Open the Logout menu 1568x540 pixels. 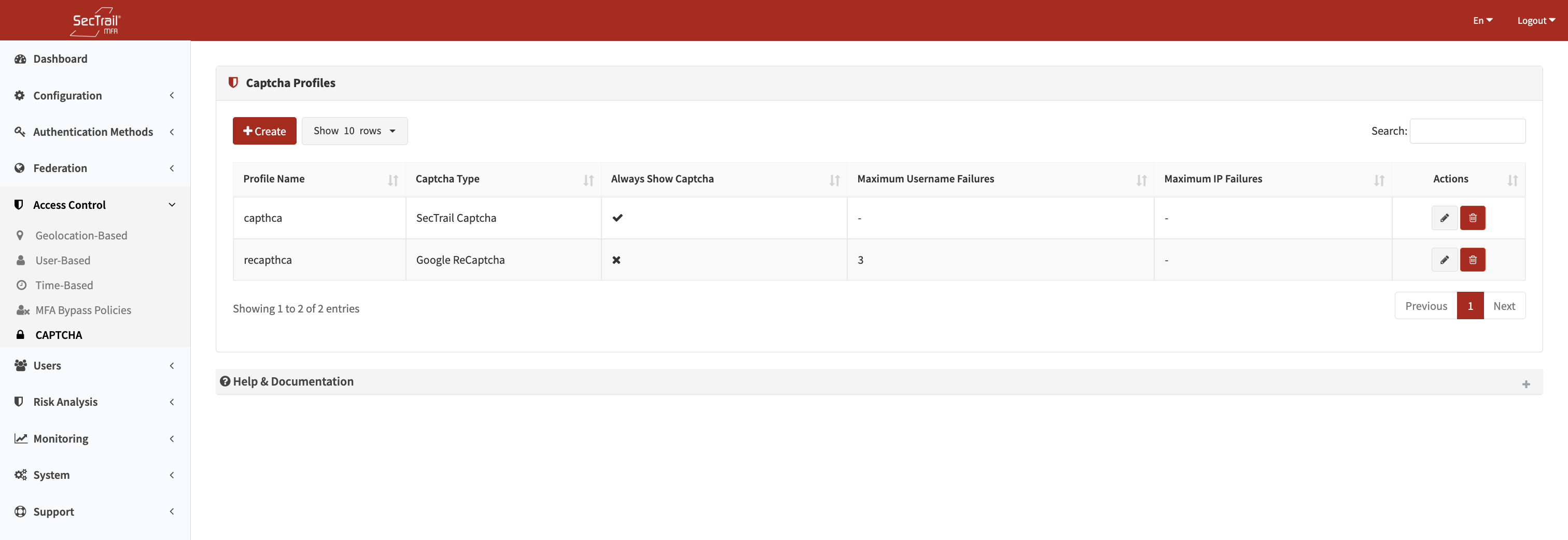1535,21
